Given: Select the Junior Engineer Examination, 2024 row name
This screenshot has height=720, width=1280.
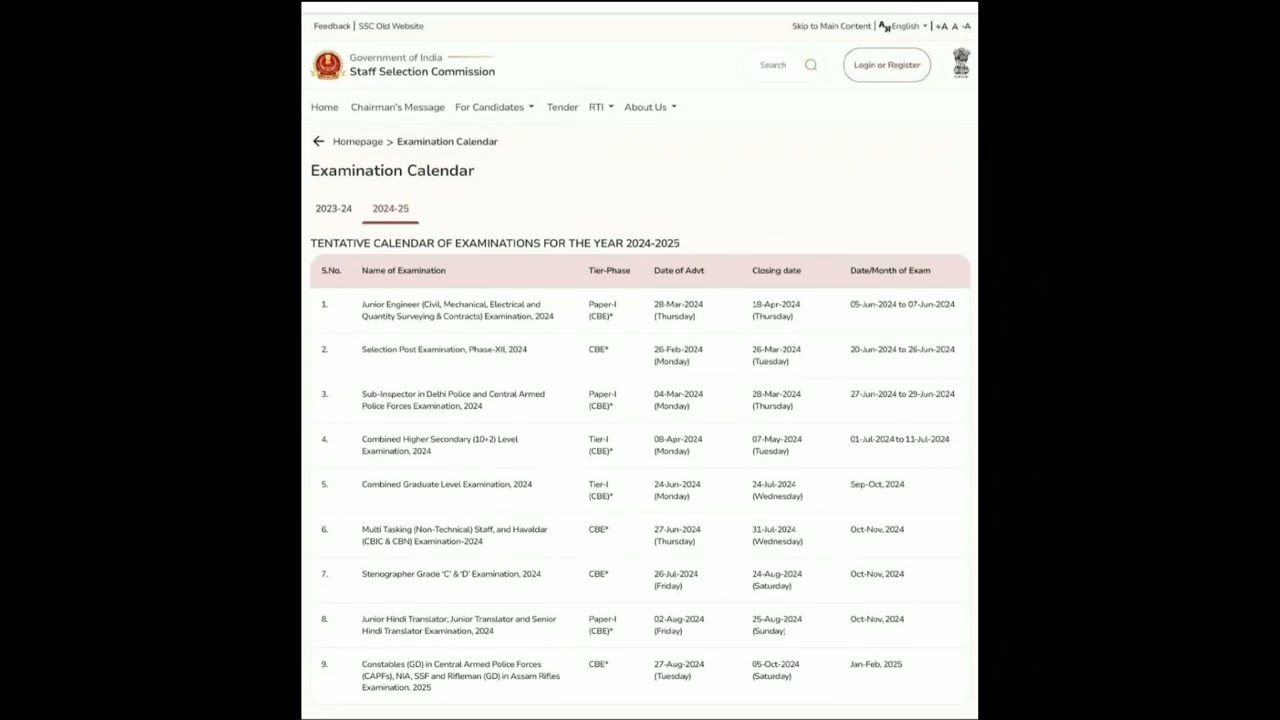Looking at the screenshot, I should pos(457,310).
